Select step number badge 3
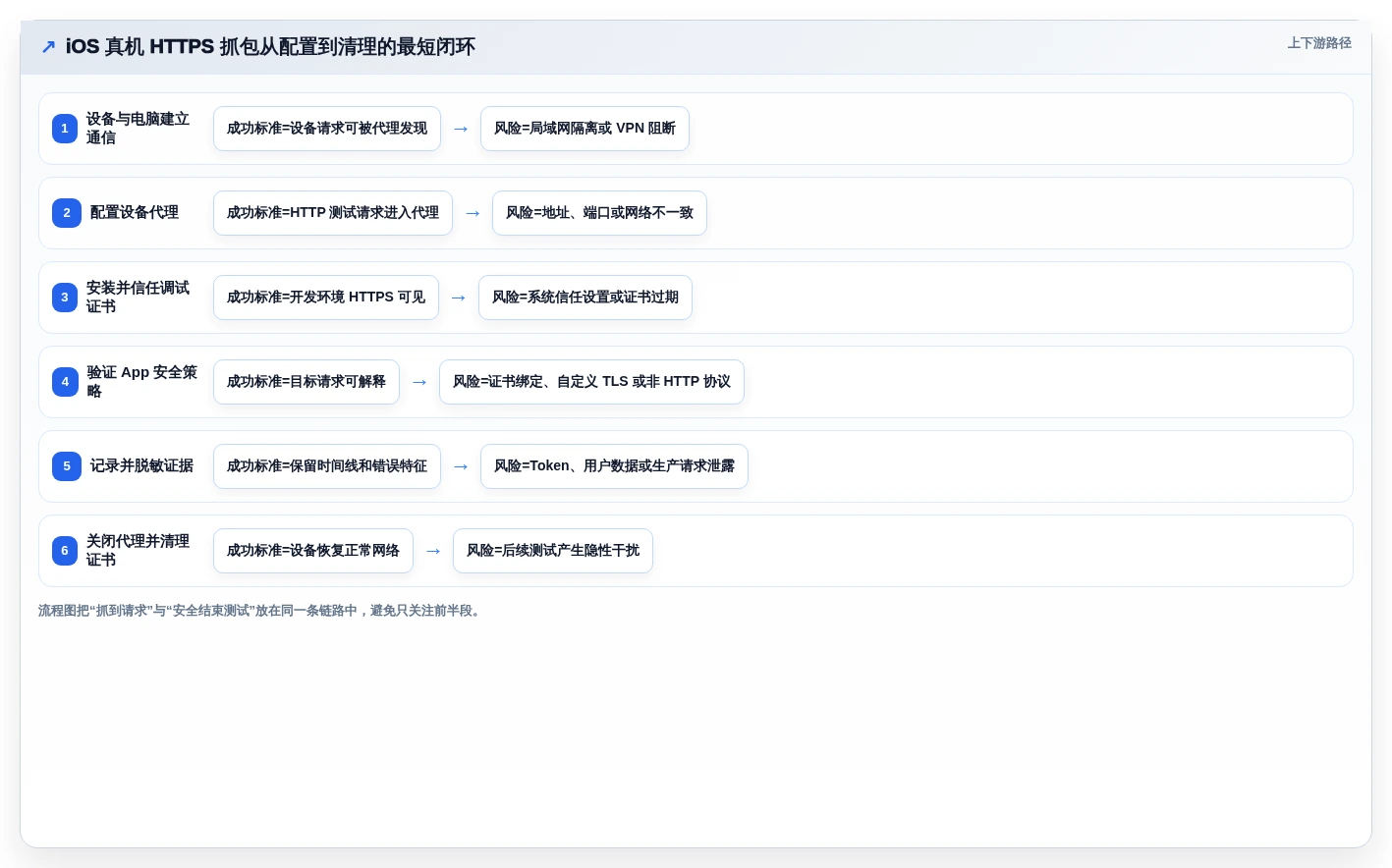Screen dimensions: 1392x868 coord(65,298)
